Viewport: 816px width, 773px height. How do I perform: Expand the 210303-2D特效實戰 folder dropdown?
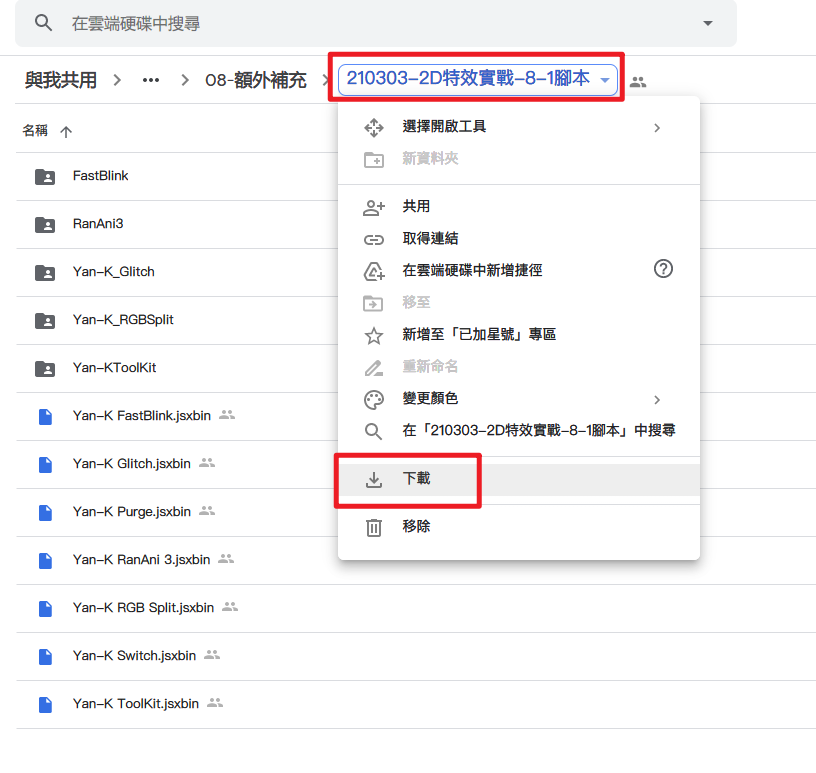(605, 80)
